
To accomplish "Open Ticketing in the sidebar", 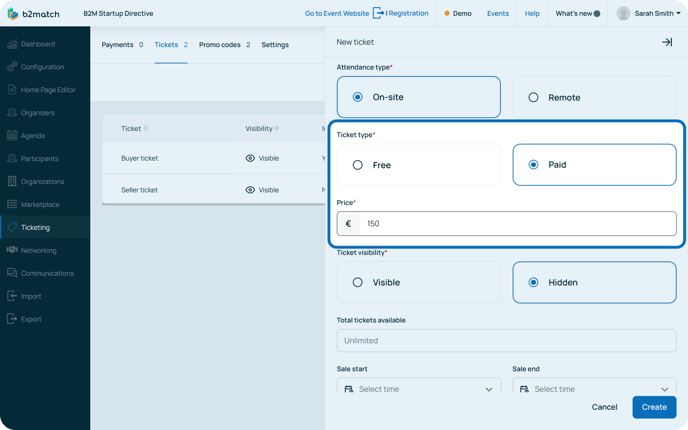I will tap(45, 227).
